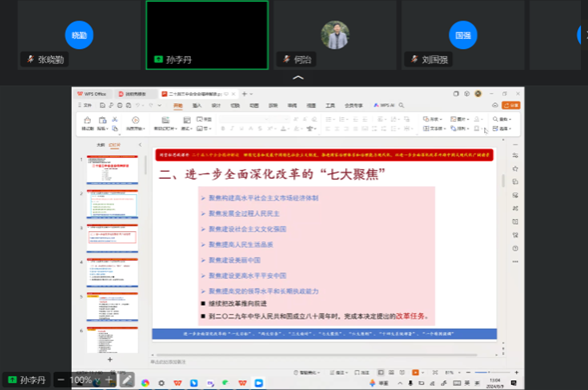Click the notification icon at taskbar end
Screen dimensions: 588x390
[514, 383]
